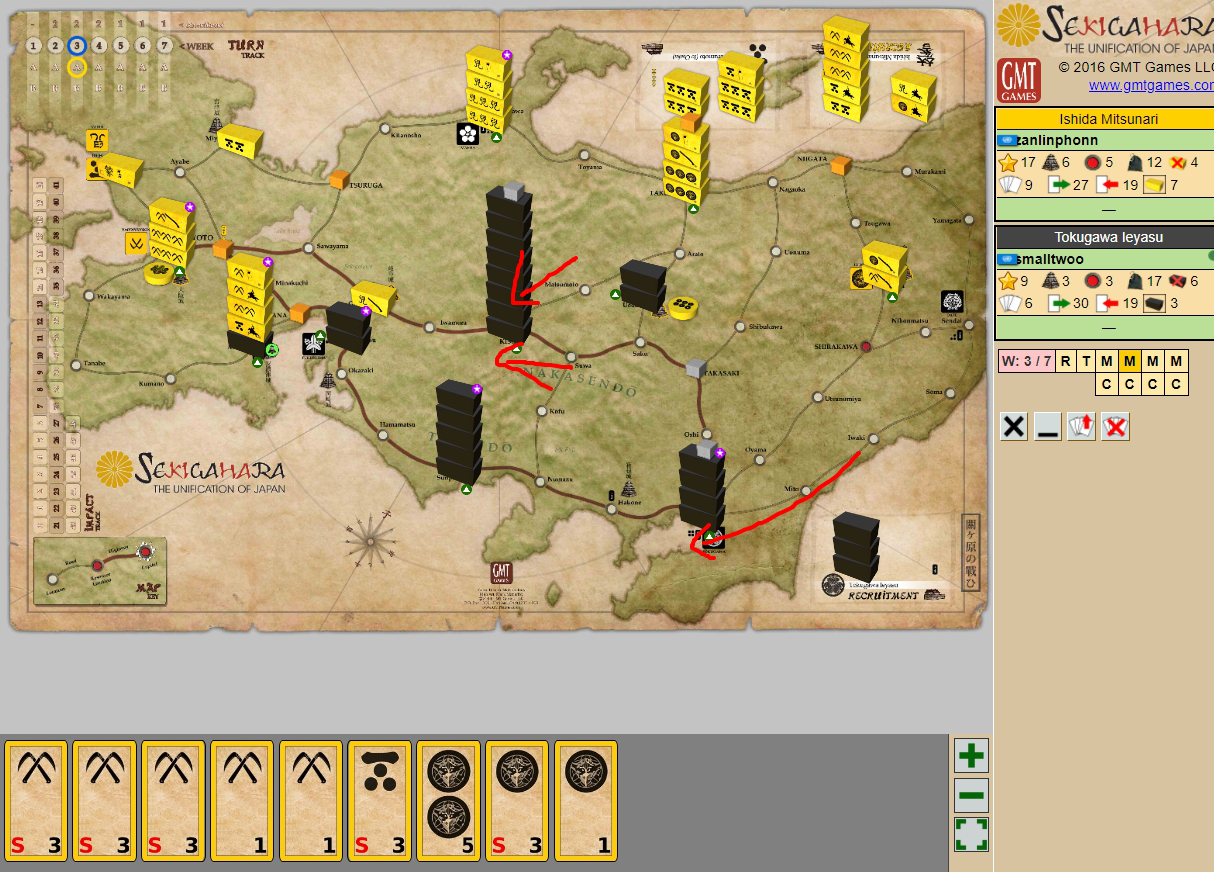This screenshot has height=872, width=1214.
Task: Open the www.gmtgames.com link
Action: click(1150, 85)
